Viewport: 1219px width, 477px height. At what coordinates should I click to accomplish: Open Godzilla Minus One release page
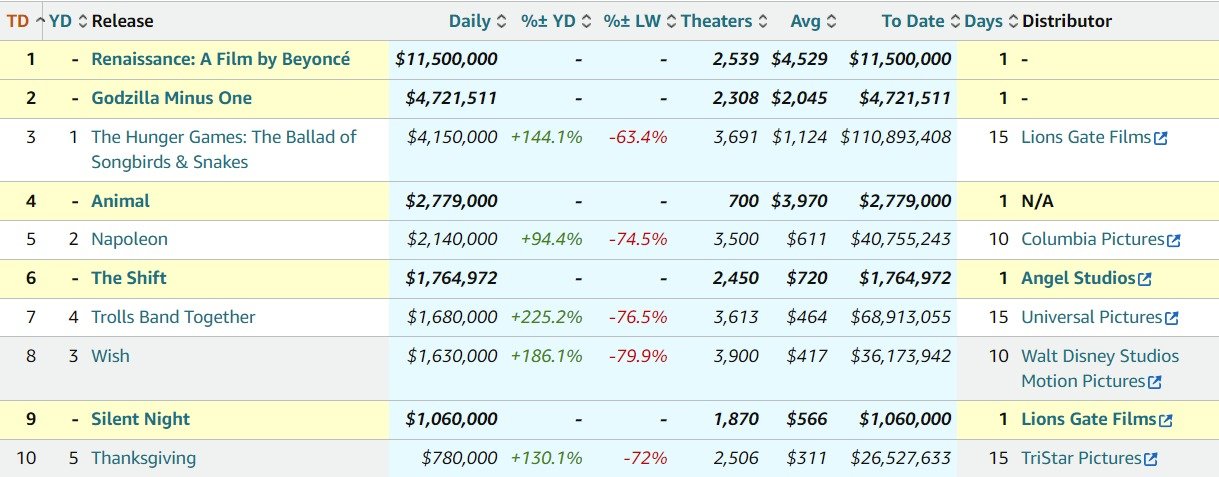(171, 98)
